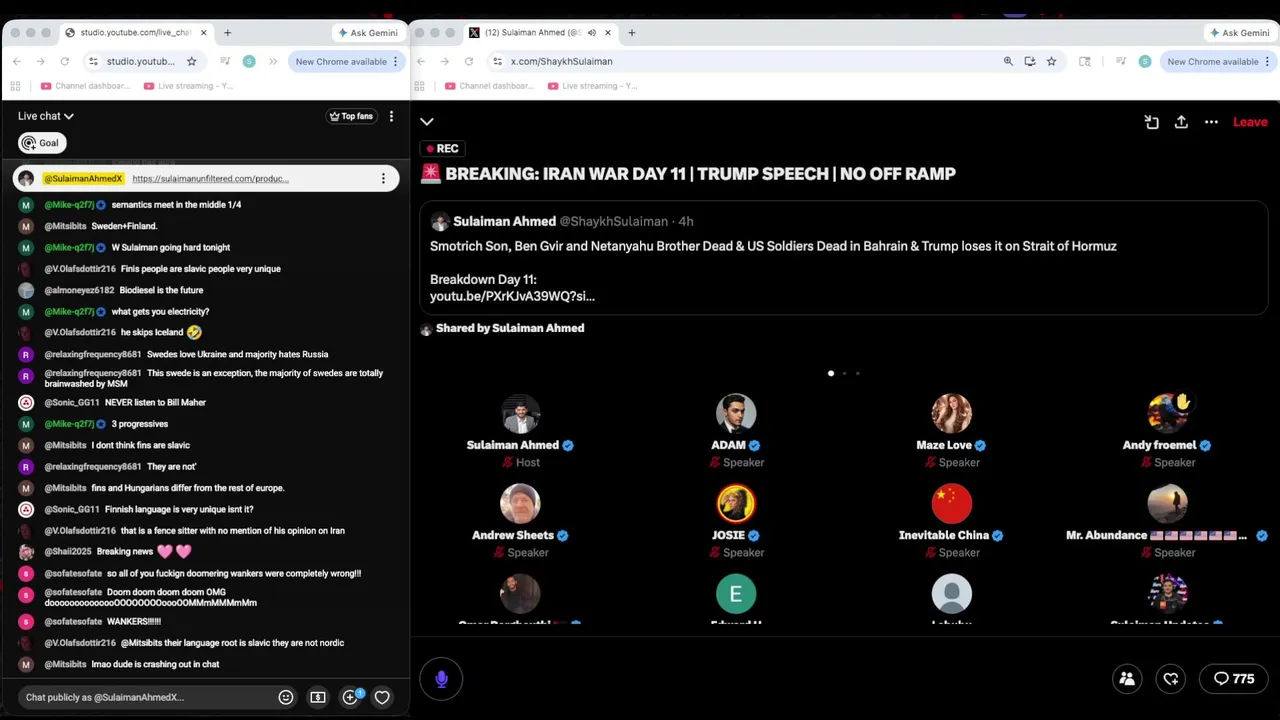Open speaker ADAM's avatar
This screenshot has width=1280, height=720.
pyautogui.click(x=736, y=414)
